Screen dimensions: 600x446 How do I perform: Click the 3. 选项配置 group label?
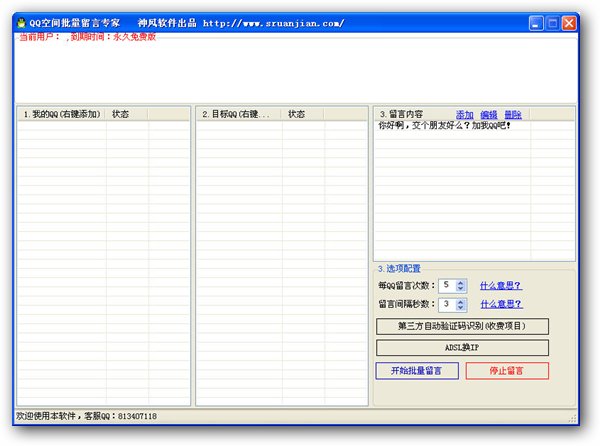point(399,269)
